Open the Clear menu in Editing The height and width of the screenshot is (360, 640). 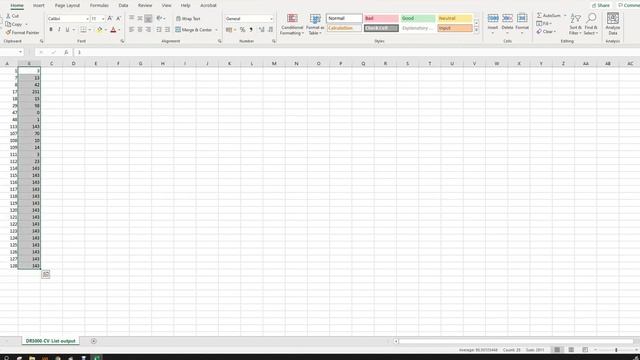click(546, 31)
